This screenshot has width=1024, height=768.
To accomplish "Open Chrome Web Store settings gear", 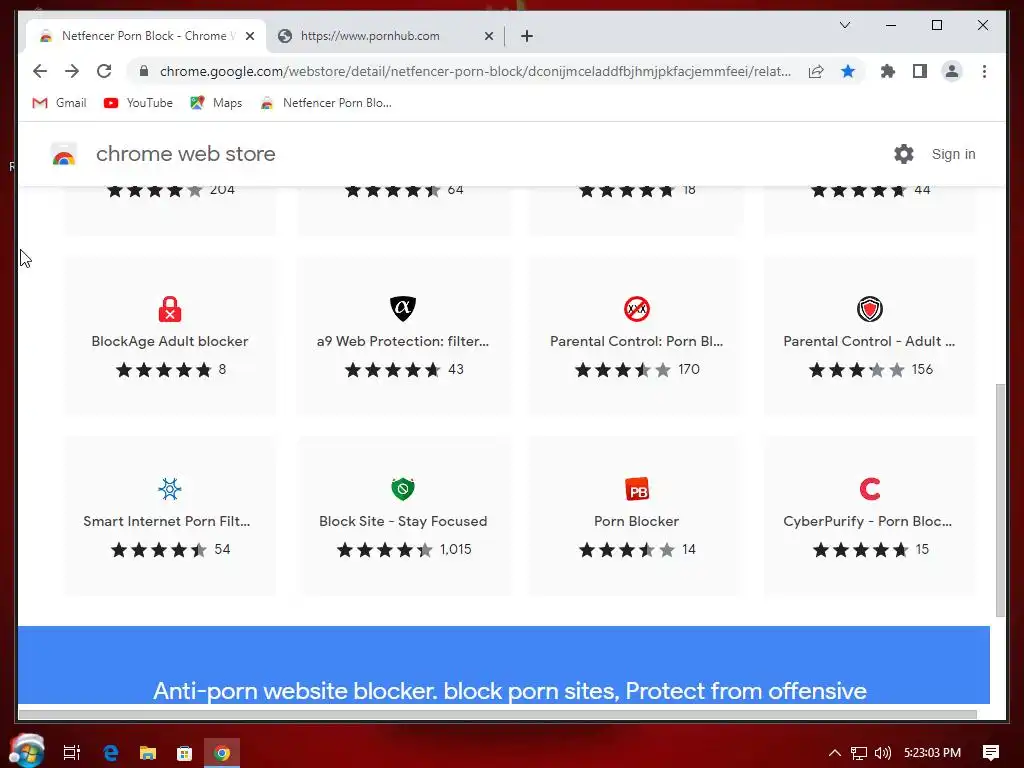I will [904, 154].
